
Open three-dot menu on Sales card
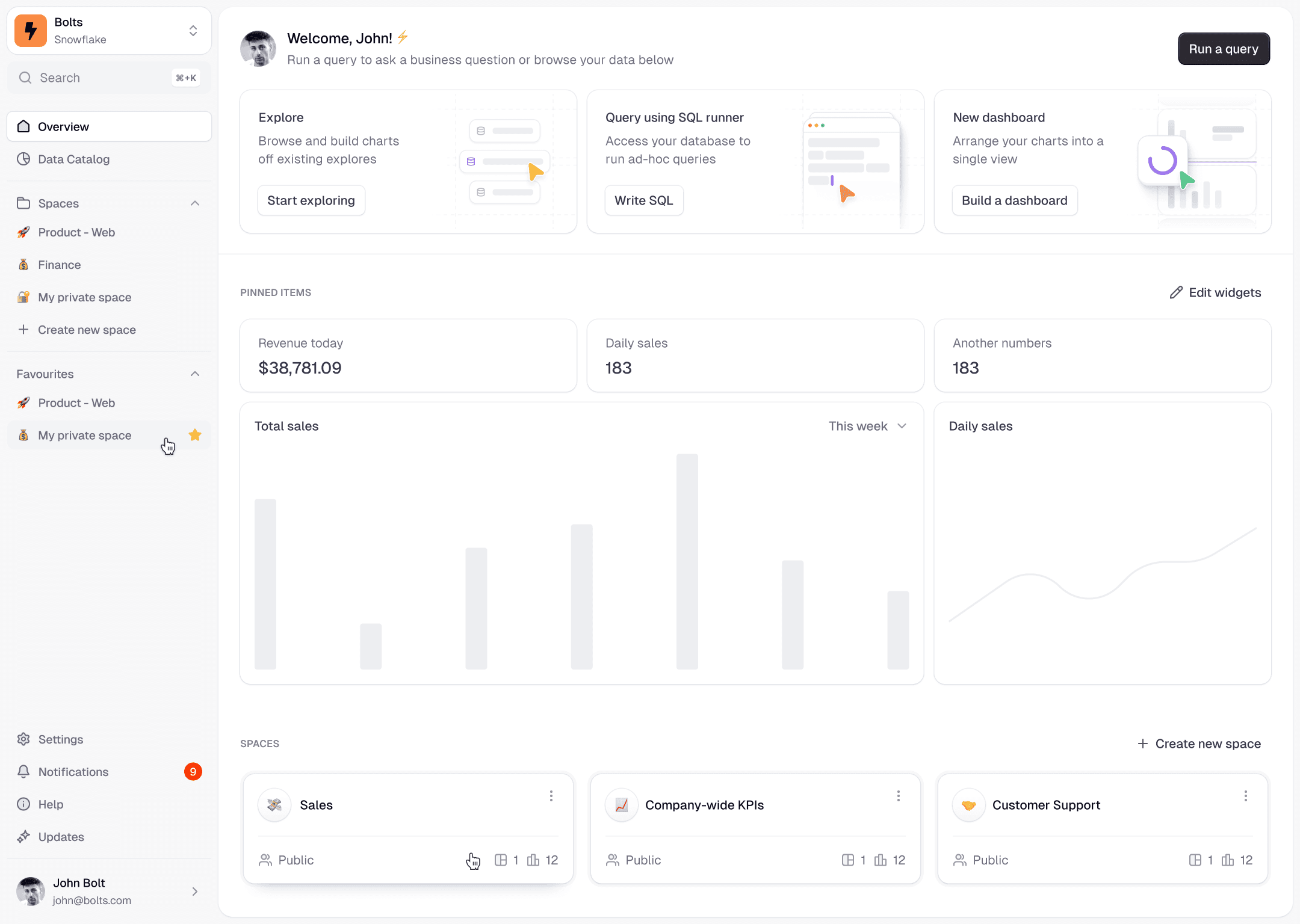551,796
